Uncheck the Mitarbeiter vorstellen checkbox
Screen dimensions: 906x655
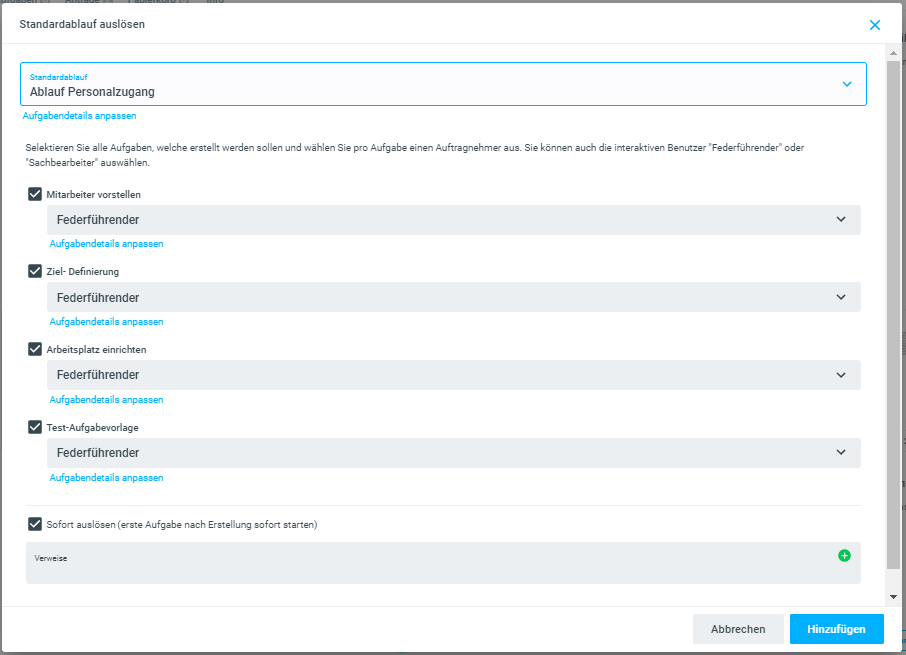[35, 194]
